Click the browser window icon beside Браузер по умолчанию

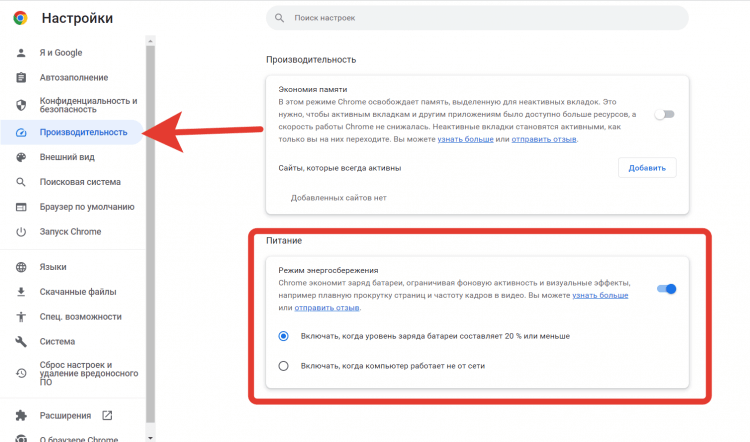pos(21,207)
